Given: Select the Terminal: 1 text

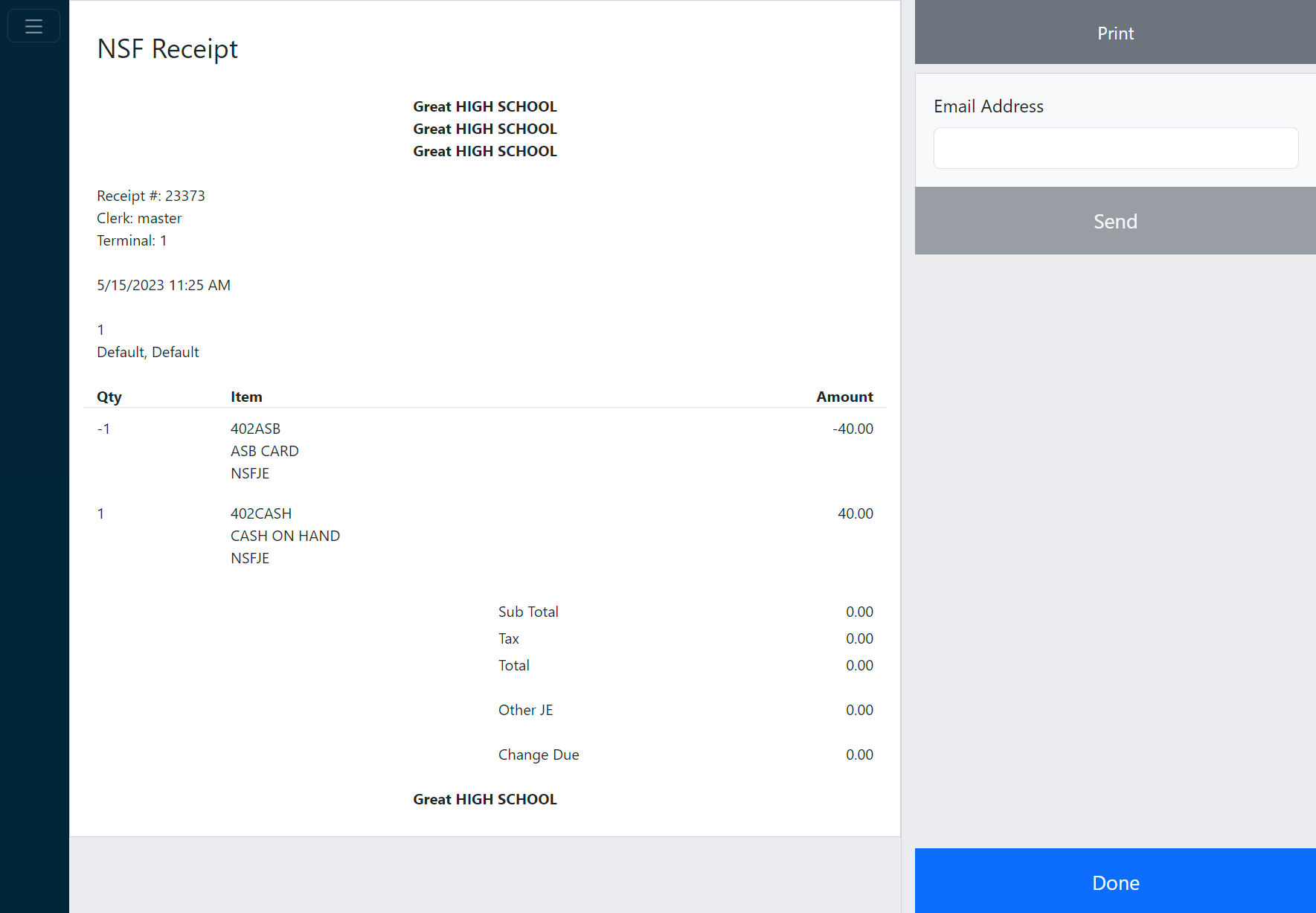Looking at the screenshot, I should [x=131, y=240].
